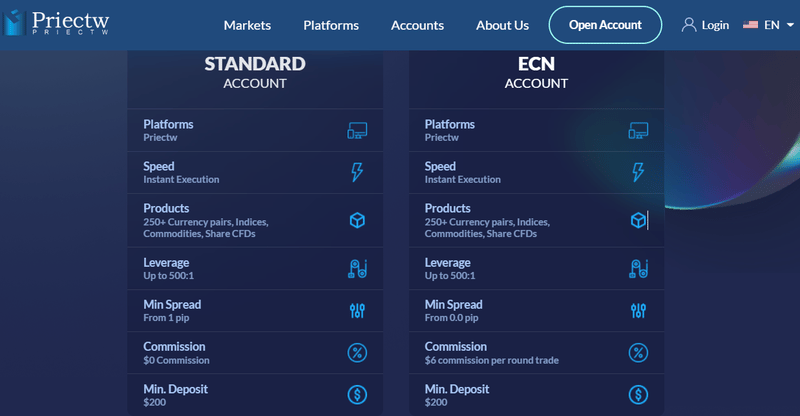
Task: Click the ECN Min. Deposit dollar icon
Action: 638,395
